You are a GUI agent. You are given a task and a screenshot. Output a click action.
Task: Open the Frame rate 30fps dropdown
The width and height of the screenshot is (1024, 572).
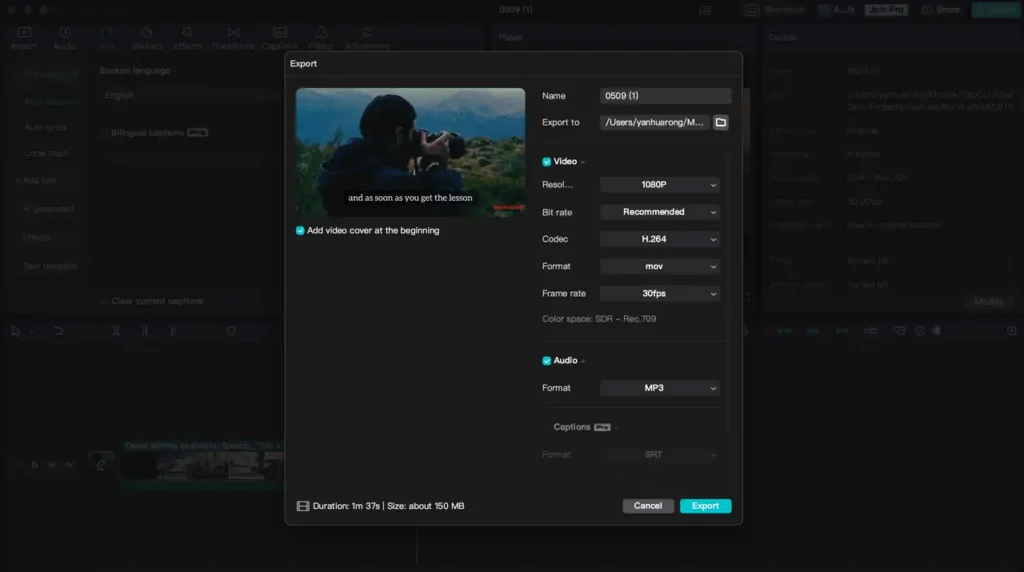660,293
